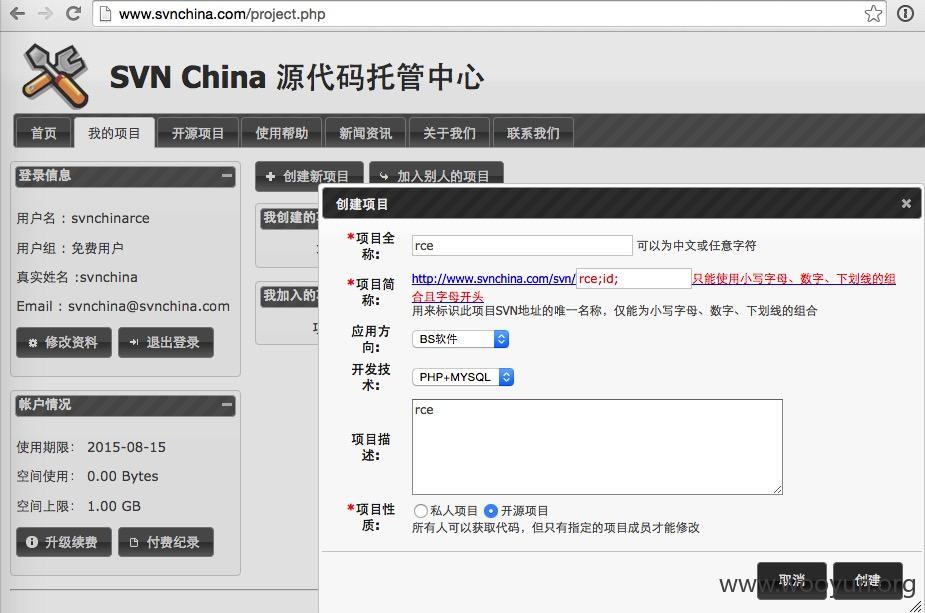Select the 开源项目 radio button
This screenshot has height=613, width=925.
[490, 510]
